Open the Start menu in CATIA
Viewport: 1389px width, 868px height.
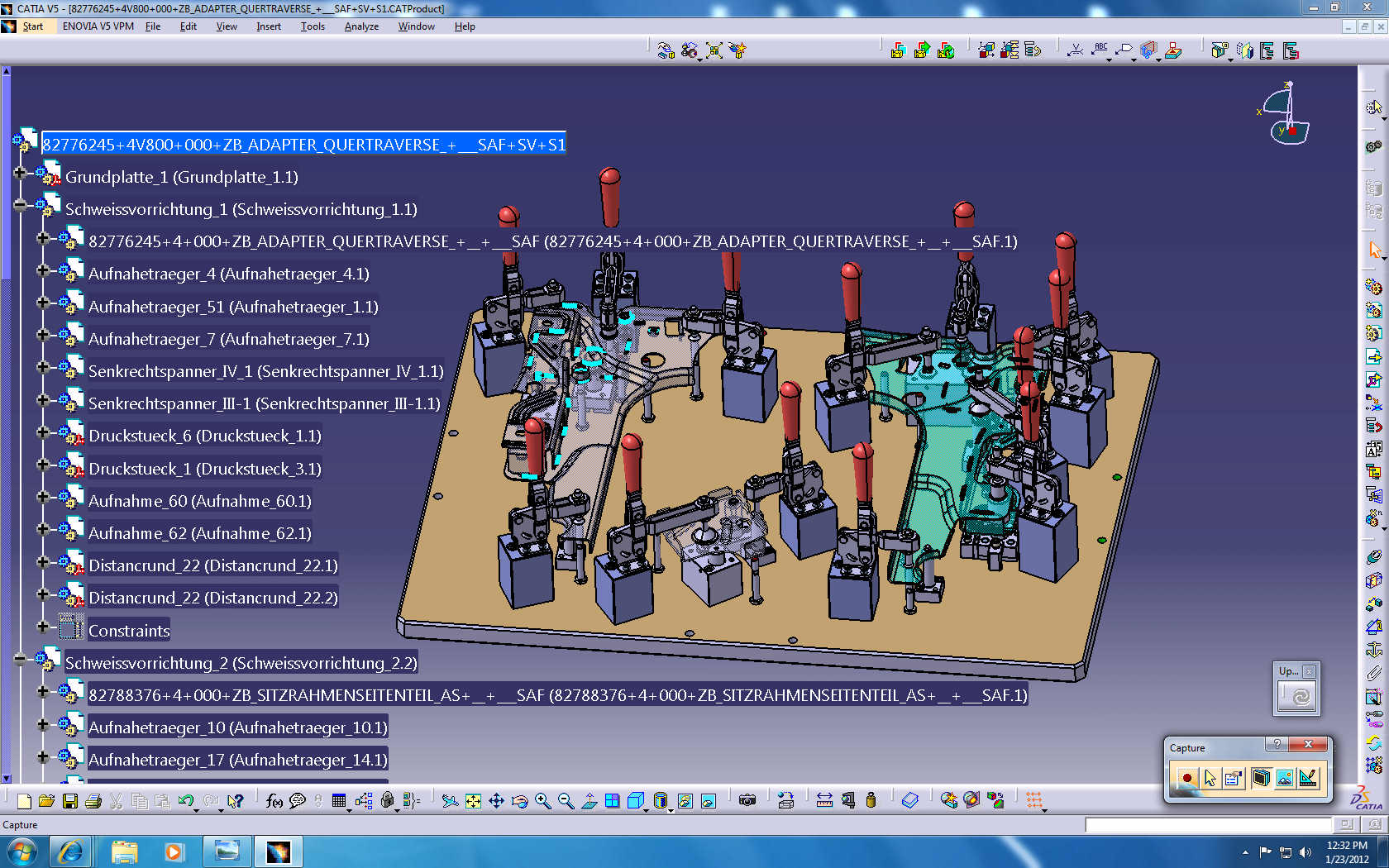32,26
